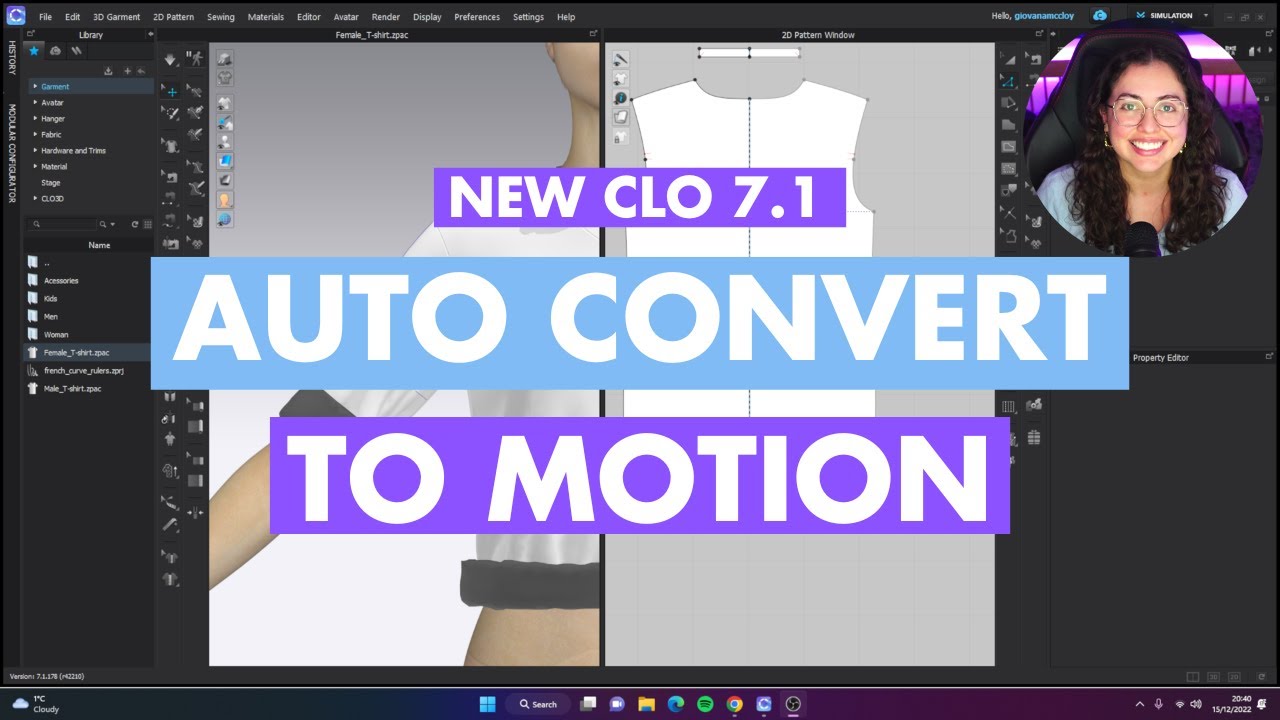
Task: Open the weather widget showing Cloudy
Action: 35,704
